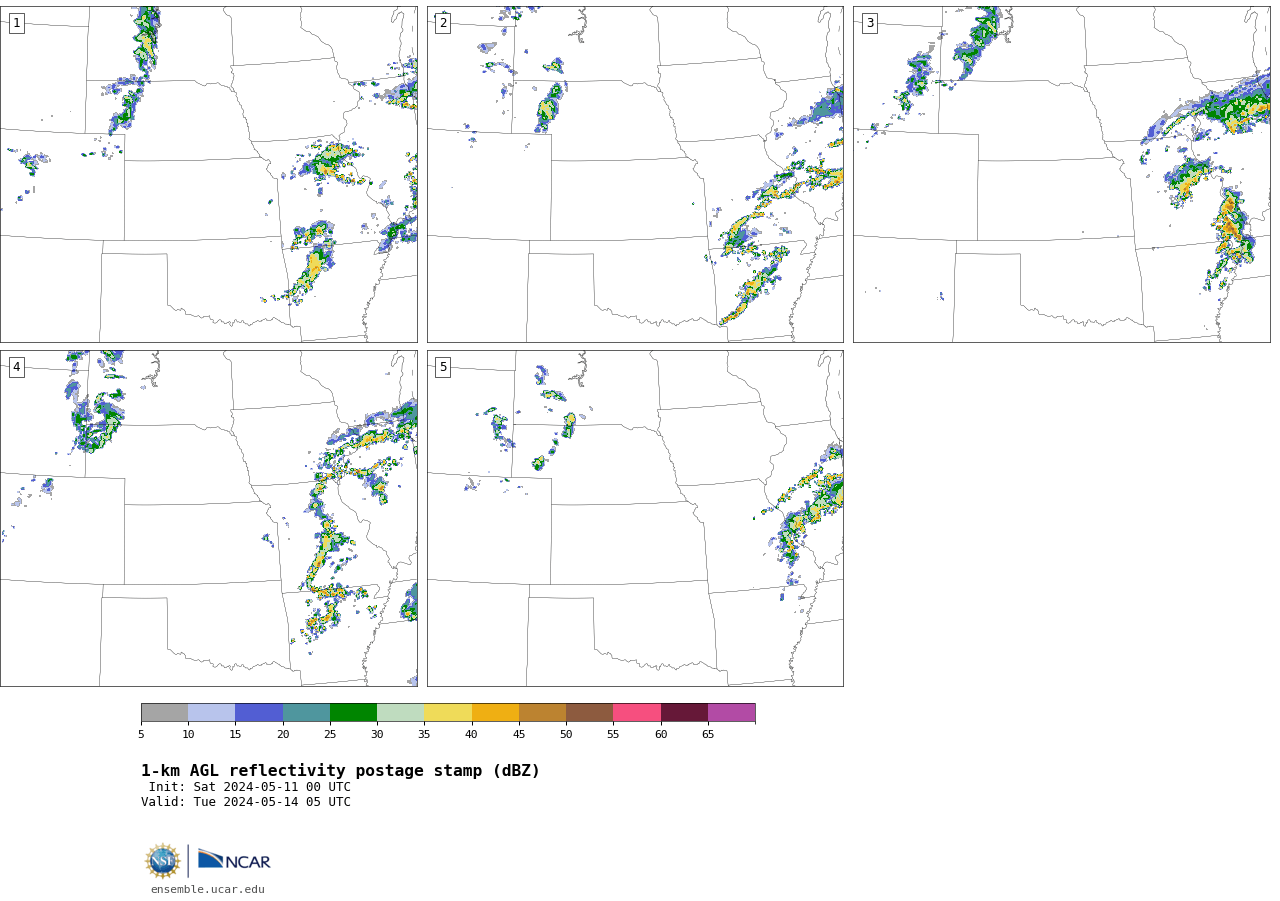This screenshot has width=1280, height=901.
Task: Open ensemble member 3 reflectivity map
Action: point(1062,174)
